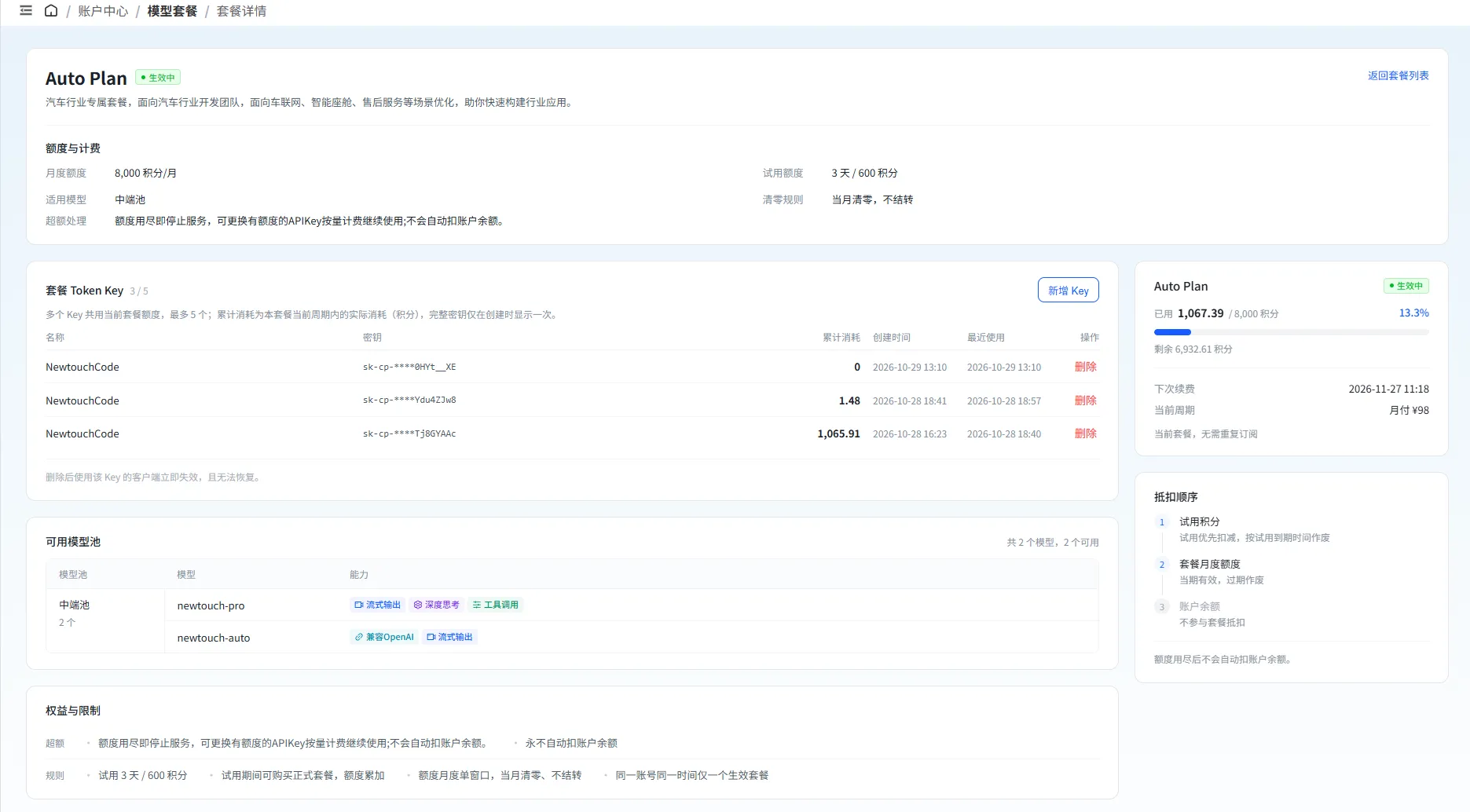The image size is (1470, 812).
Task: Click the 创建时间 column header
Action: (892, 338)
